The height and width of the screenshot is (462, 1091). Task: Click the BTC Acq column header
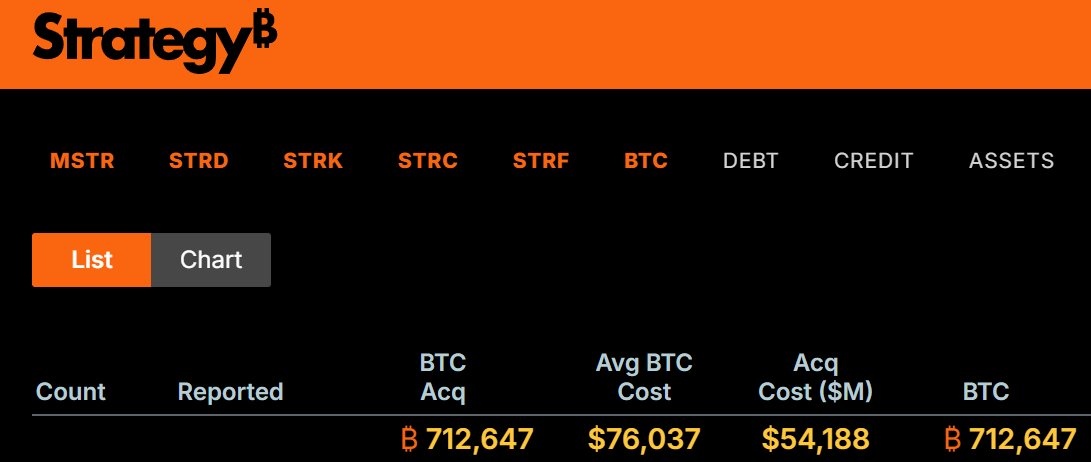[443, 377]
